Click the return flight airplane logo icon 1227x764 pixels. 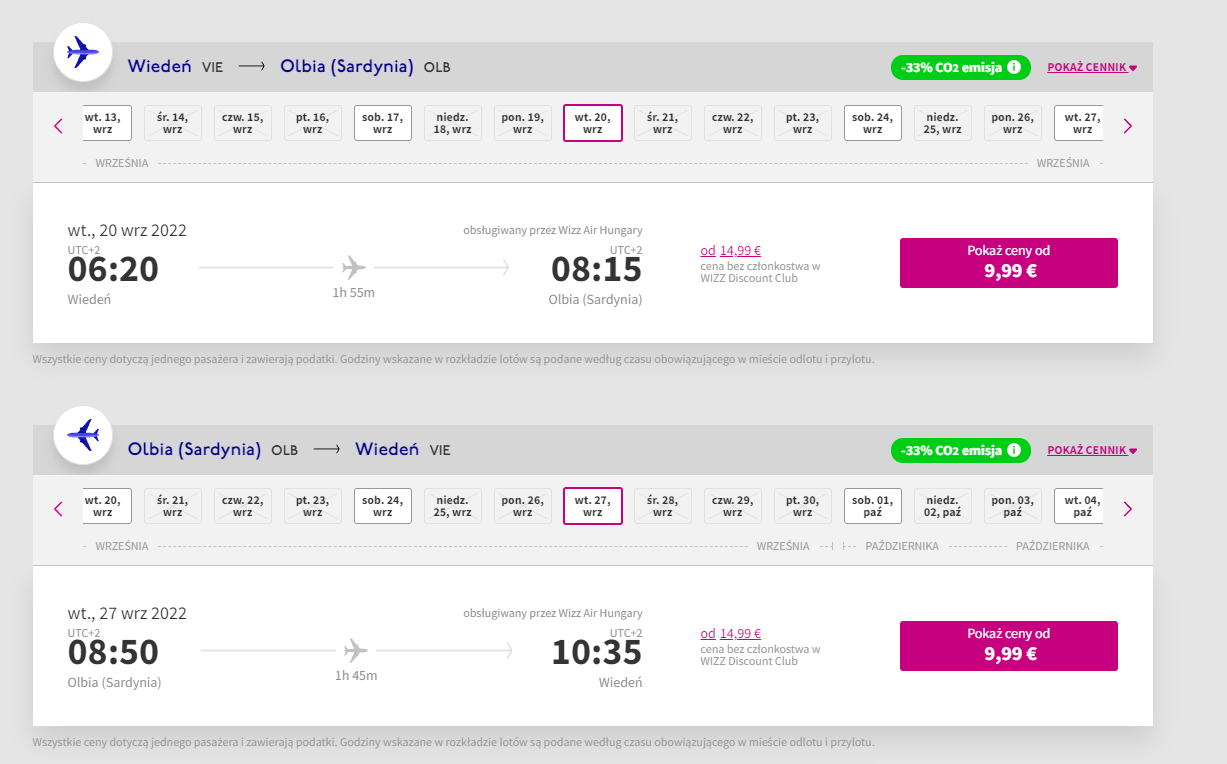click(82, 435)
